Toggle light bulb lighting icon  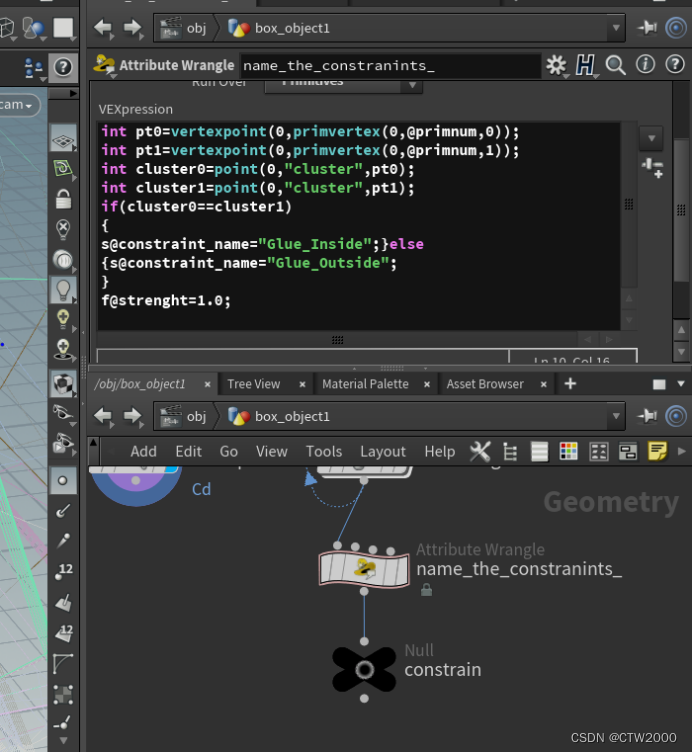(x=63, y=290)
